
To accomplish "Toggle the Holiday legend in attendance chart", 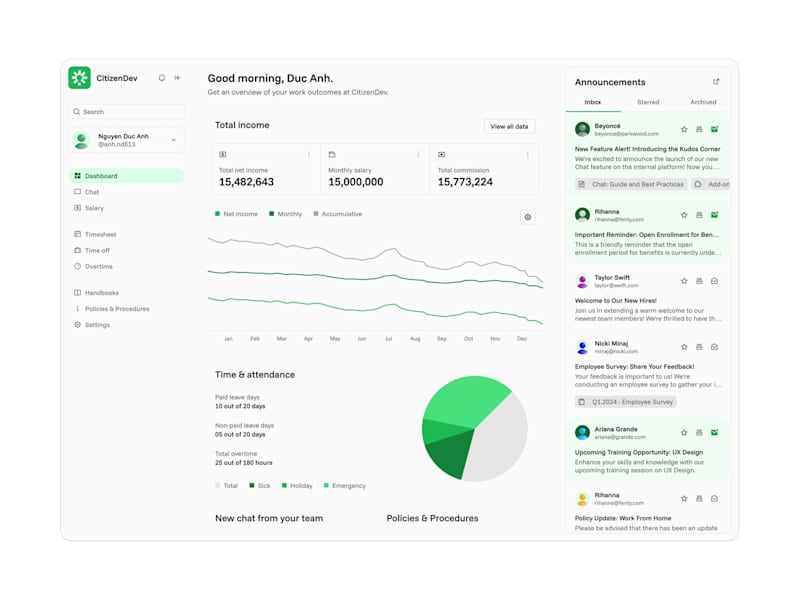I will click(x=297, y=486).
